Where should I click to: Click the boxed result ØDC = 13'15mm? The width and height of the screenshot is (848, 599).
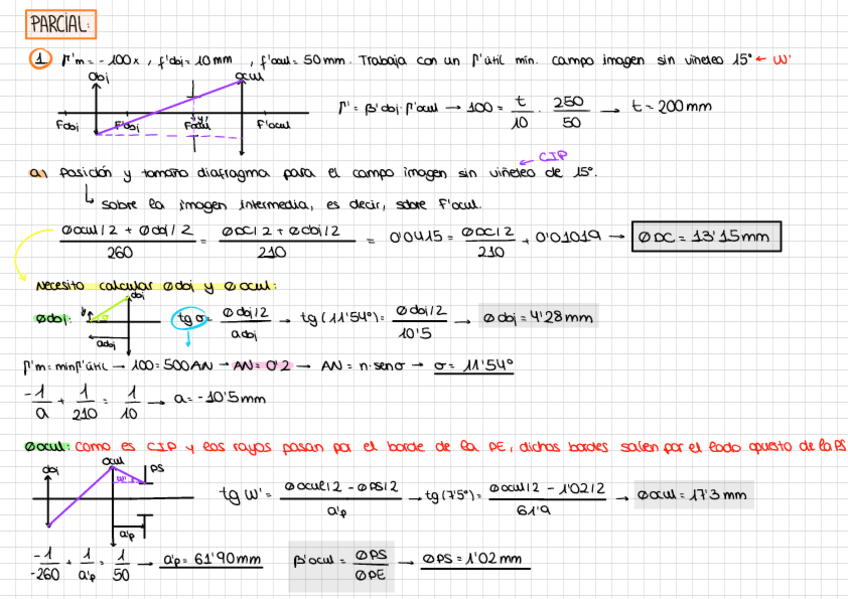(x=706, y=237)
